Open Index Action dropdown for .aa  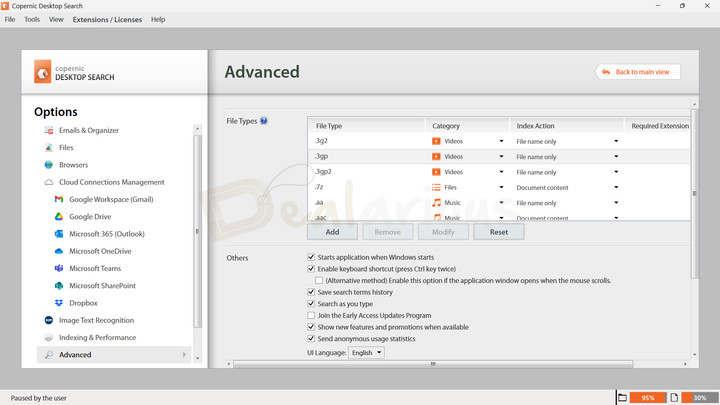point(616,202)
